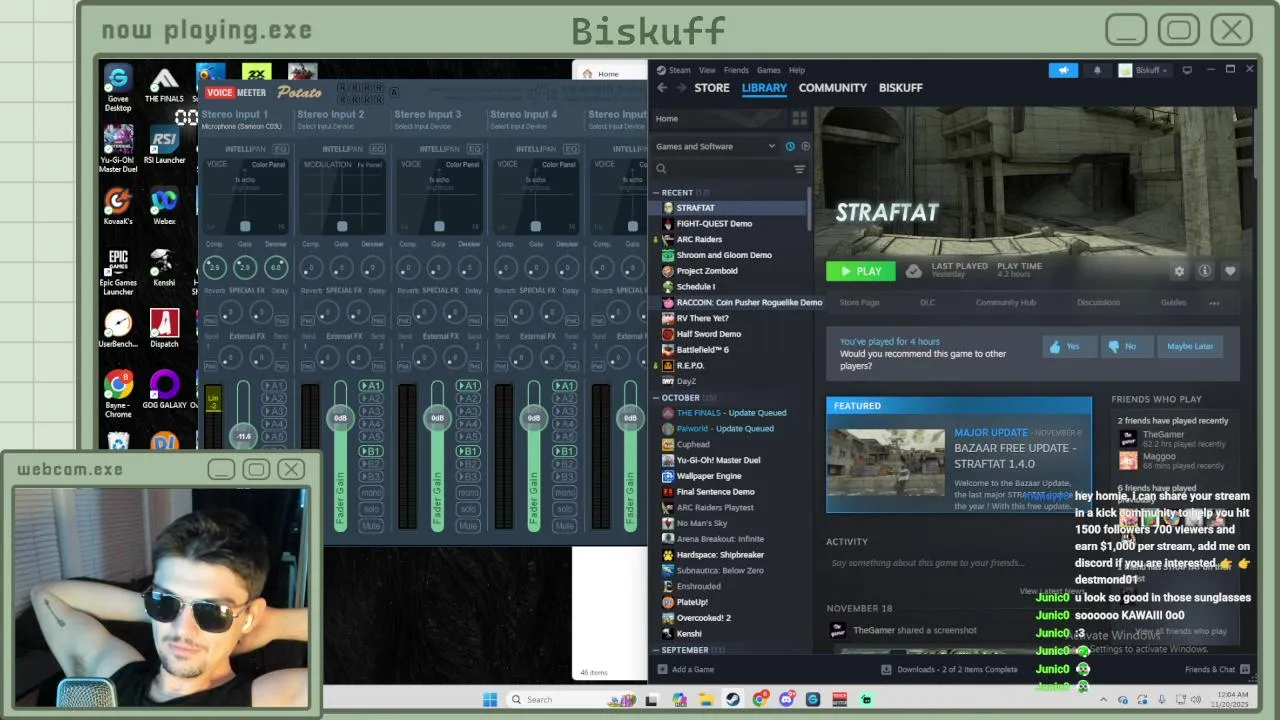Screen dimensions: 1280x720
Task: Open Friends & Chat in Steam
Action: tap(1217, 669)
